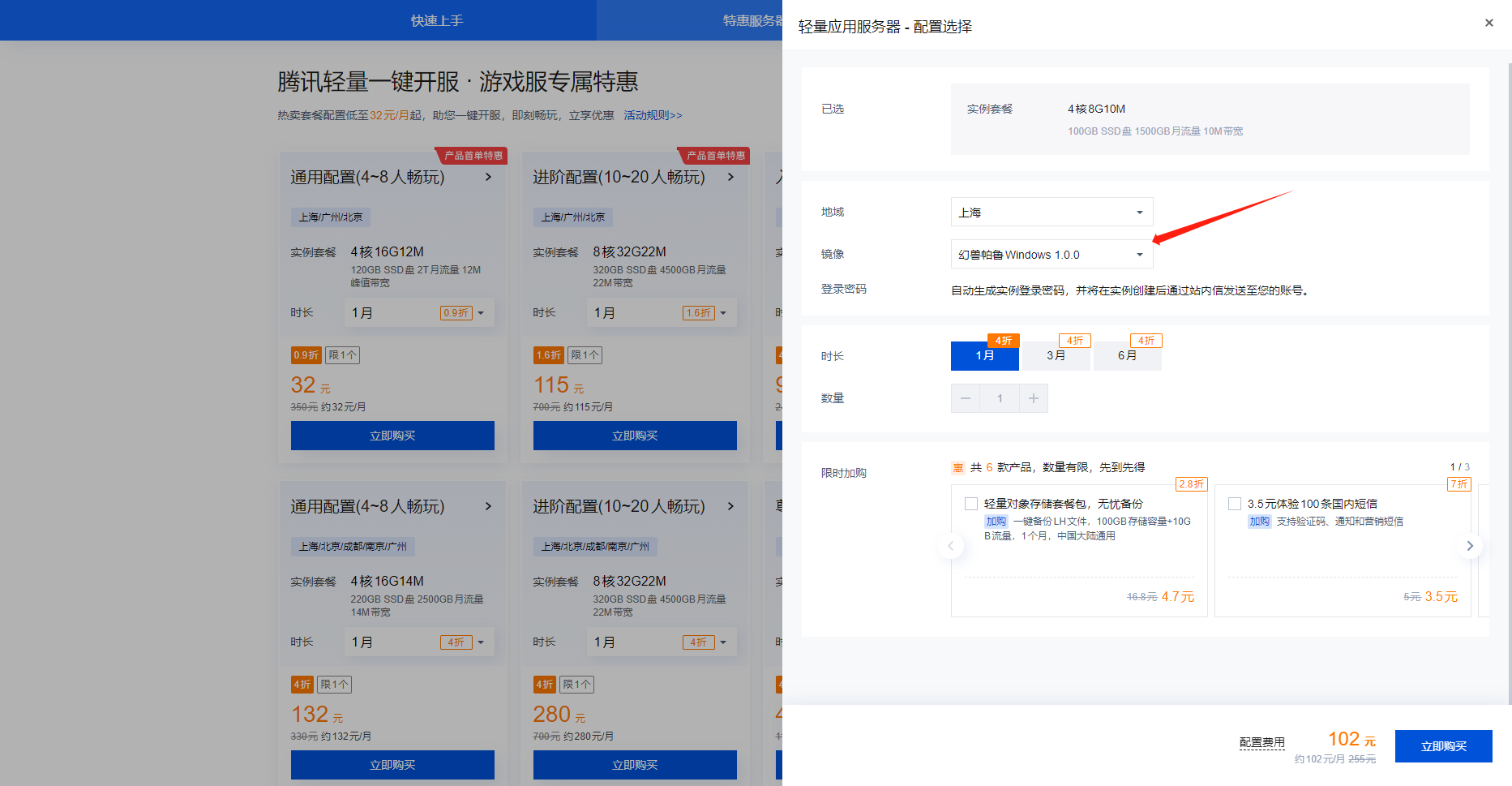Click the 3.5元 price of SMS add-on

pos(1441,597)
